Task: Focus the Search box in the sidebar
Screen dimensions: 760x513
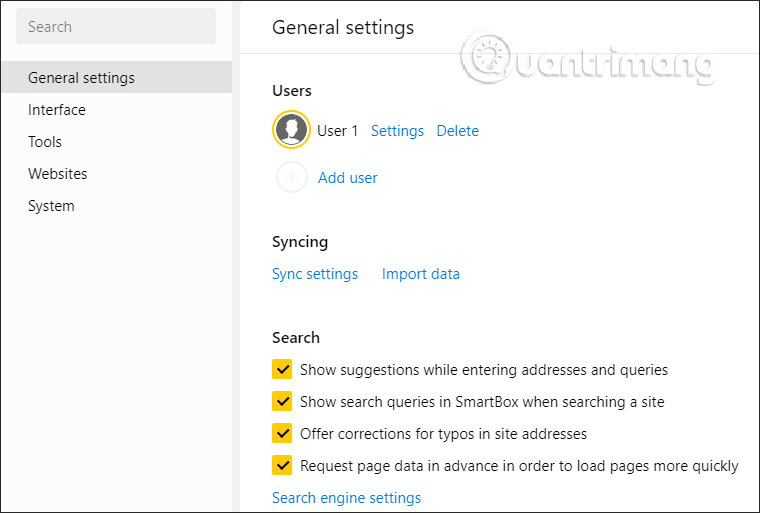Action: point(116,27)
